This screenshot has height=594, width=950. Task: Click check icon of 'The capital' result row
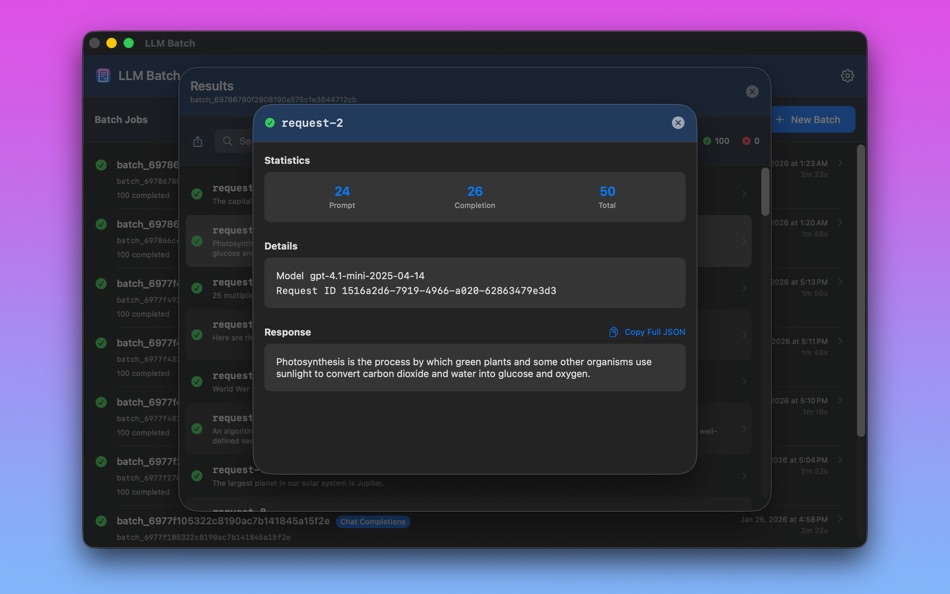(x=197, y=194)
